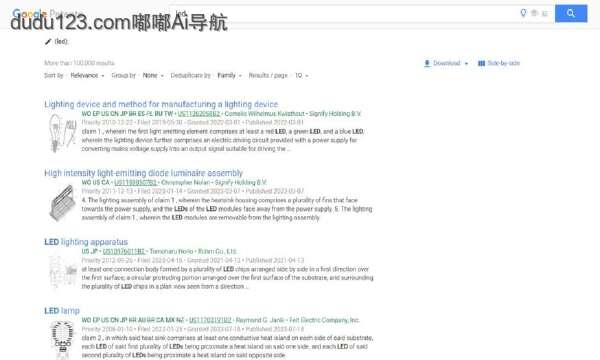Screen dimensions: 600x360
Task: Expand the Download options caret
Action: click(x=466, y=64)
